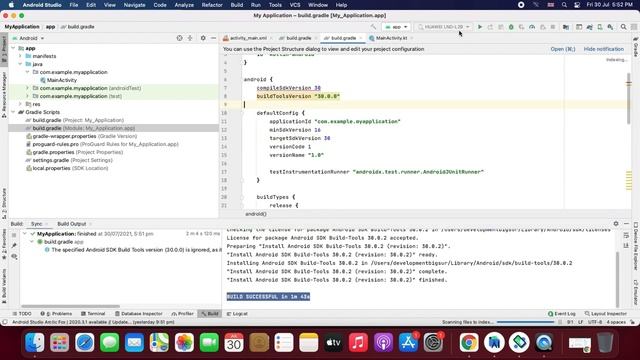Start debugging with the green bug icon
The image size is (640, 360).
click(511, 27)
